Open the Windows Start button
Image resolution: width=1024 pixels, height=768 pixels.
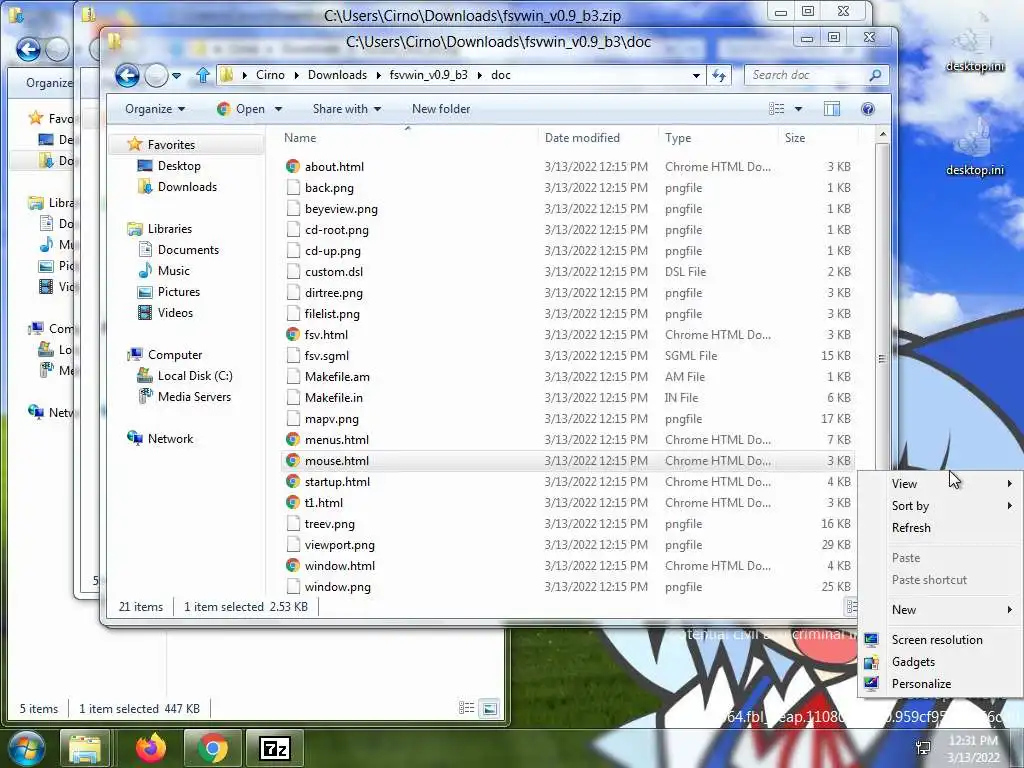[26, 748]
